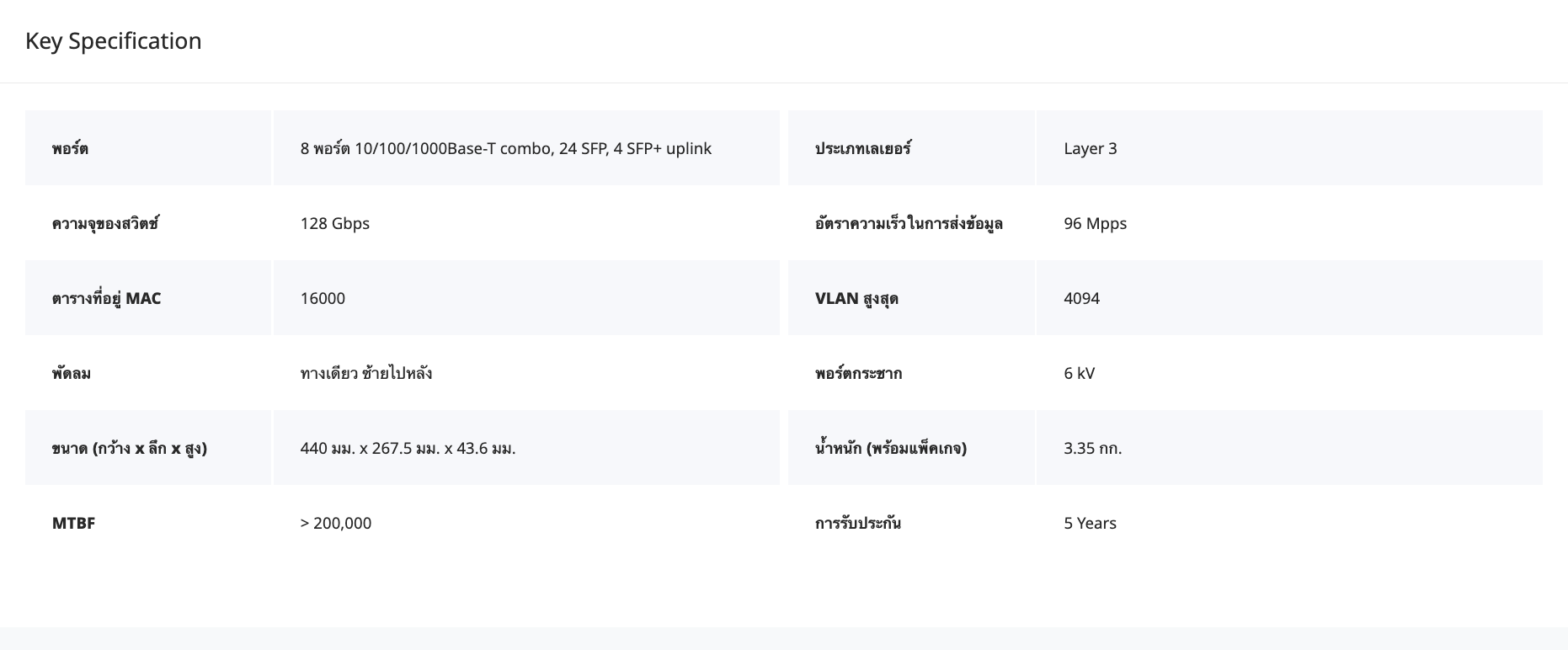Screen dimensions: 1568x650
Task: Click the Key Specification heading
Action: coord(113,41)
